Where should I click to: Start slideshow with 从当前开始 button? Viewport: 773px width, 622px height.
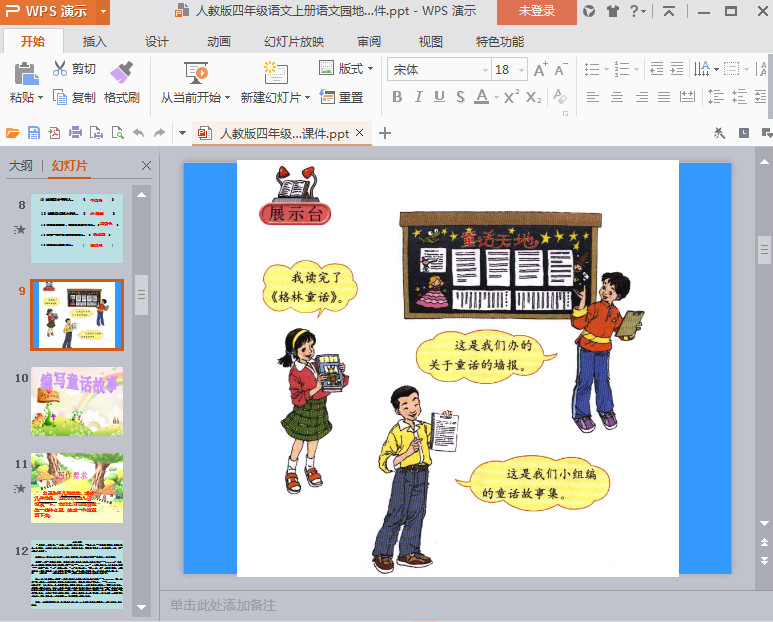[195, 74]
